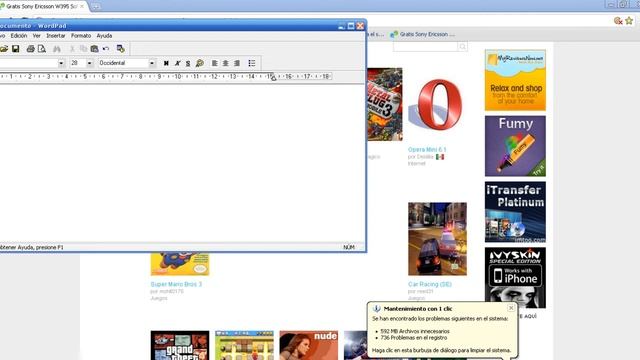Image resolution: width=640 pixels, height=360 pixels.
Task: Click the Copy icon in WordPad toolbar
Action: (83, 49)
